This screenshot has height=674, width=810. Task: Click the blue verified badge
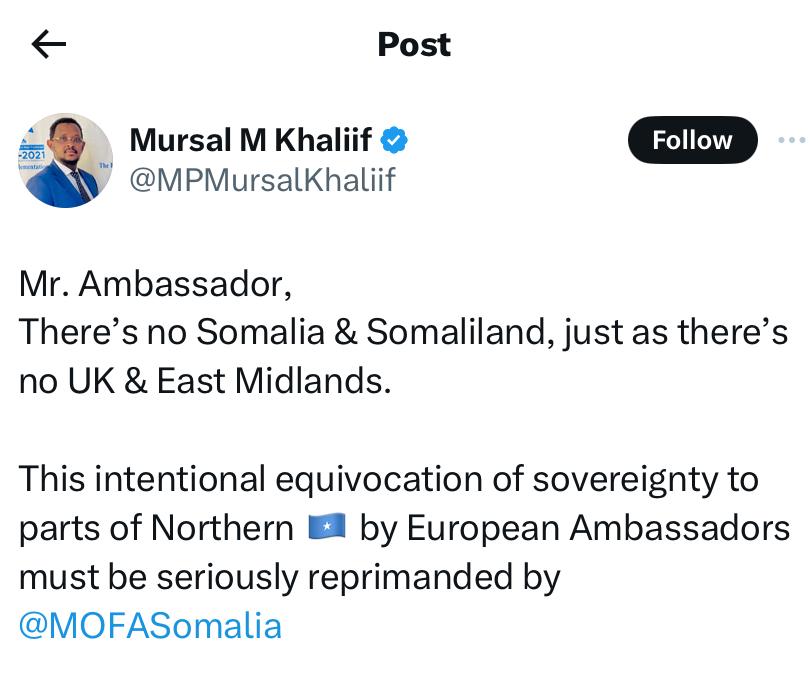pos(395,140)
